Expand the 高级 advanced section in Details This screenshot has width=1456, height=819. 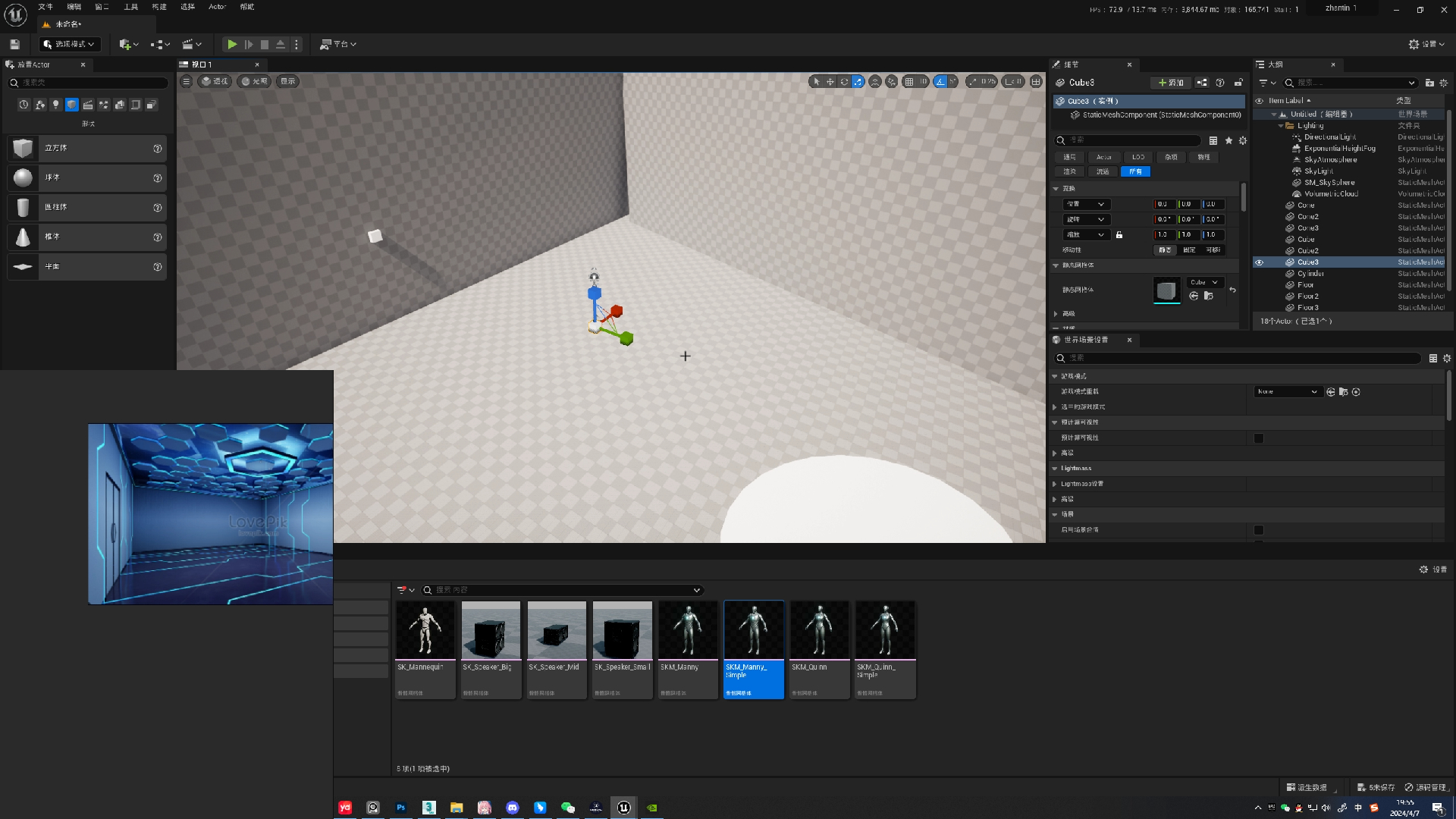point(1056,314)
